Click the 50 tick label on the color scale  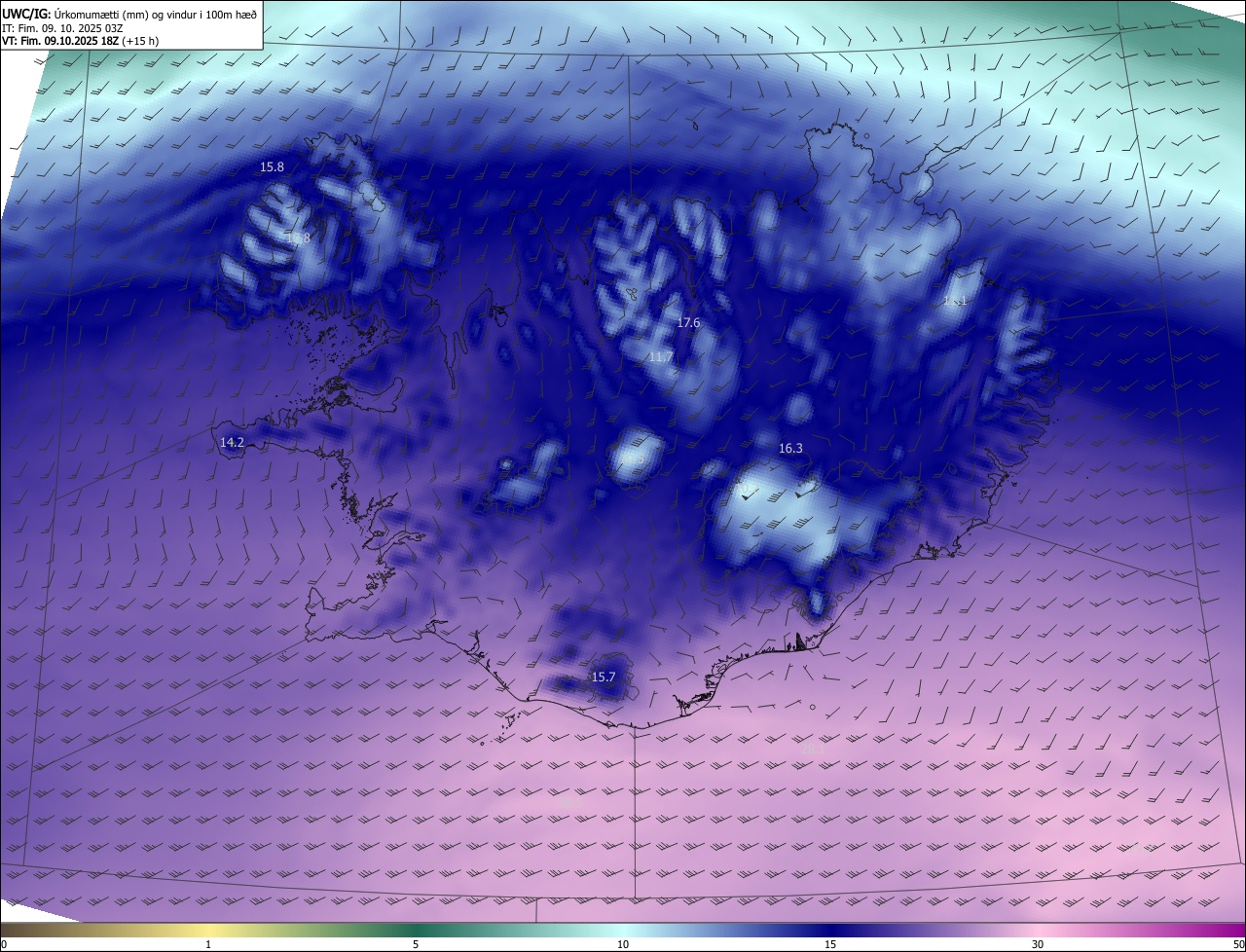pyautogui.click(x=1238, y=944)
